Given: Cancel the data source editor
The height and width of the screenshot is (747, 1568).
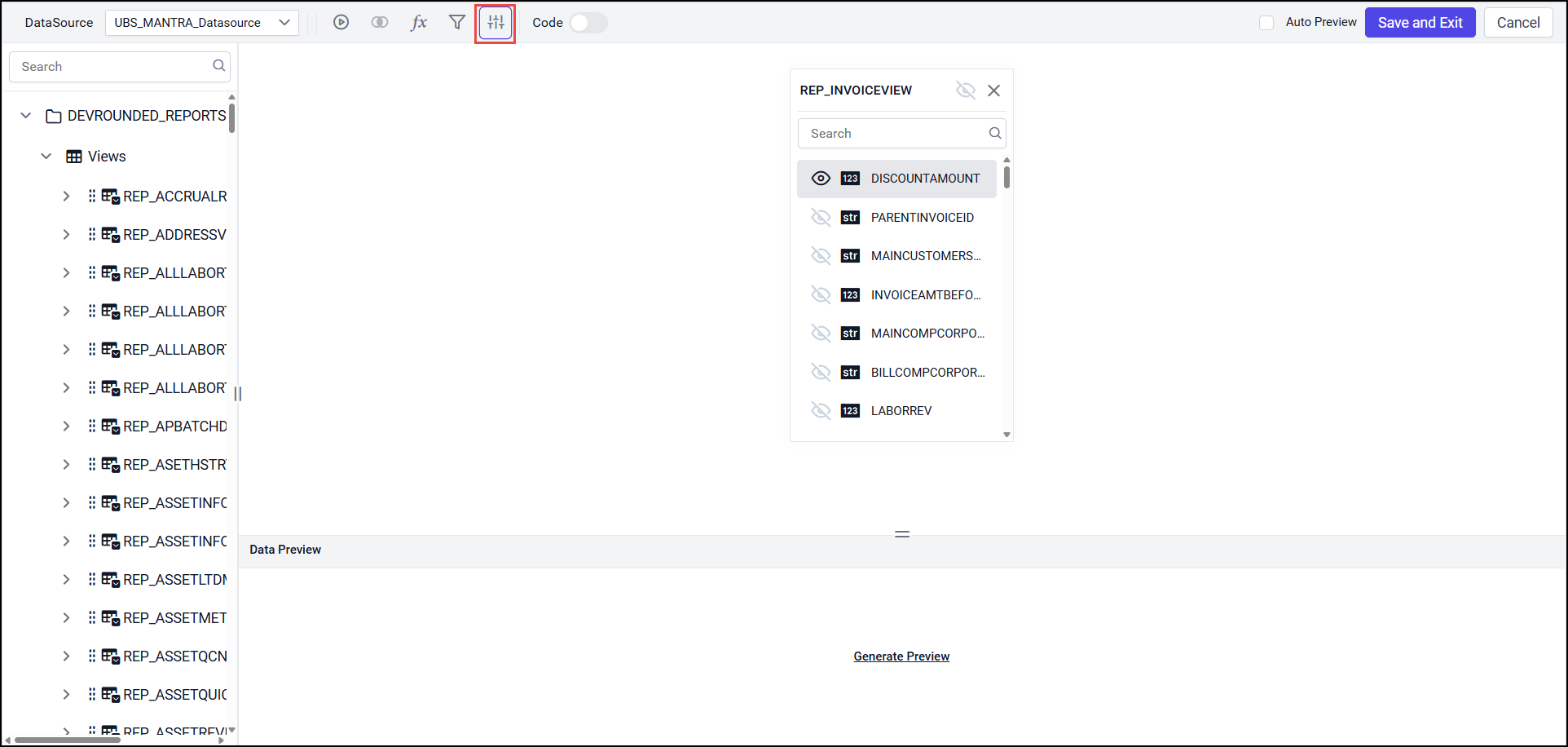Looking at the screenshot, I should [x=1518, y=23].
